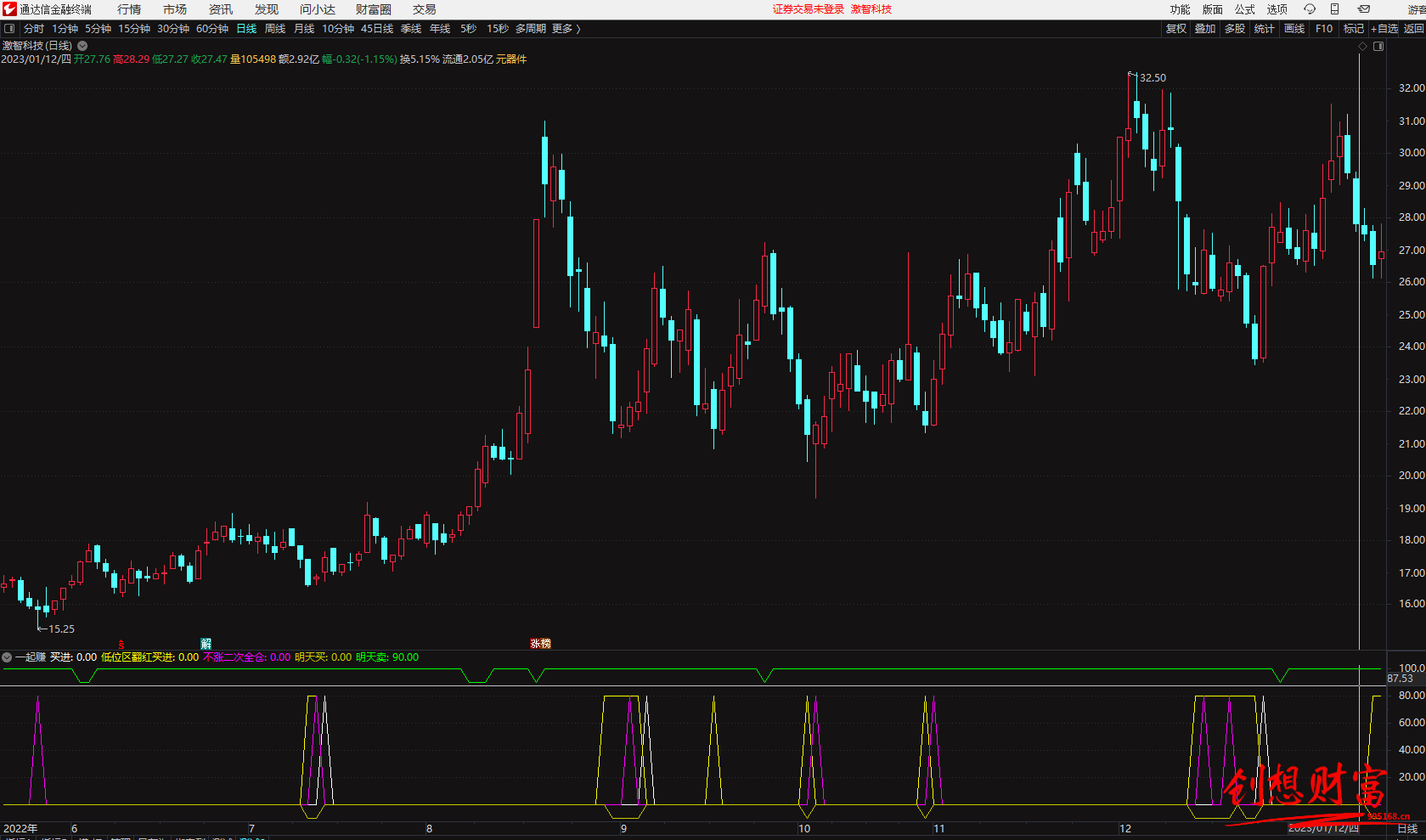This screenshot has height=840, width=1426.
Task: Switch to 5分钟 period
Action: [x=98, y=29]
